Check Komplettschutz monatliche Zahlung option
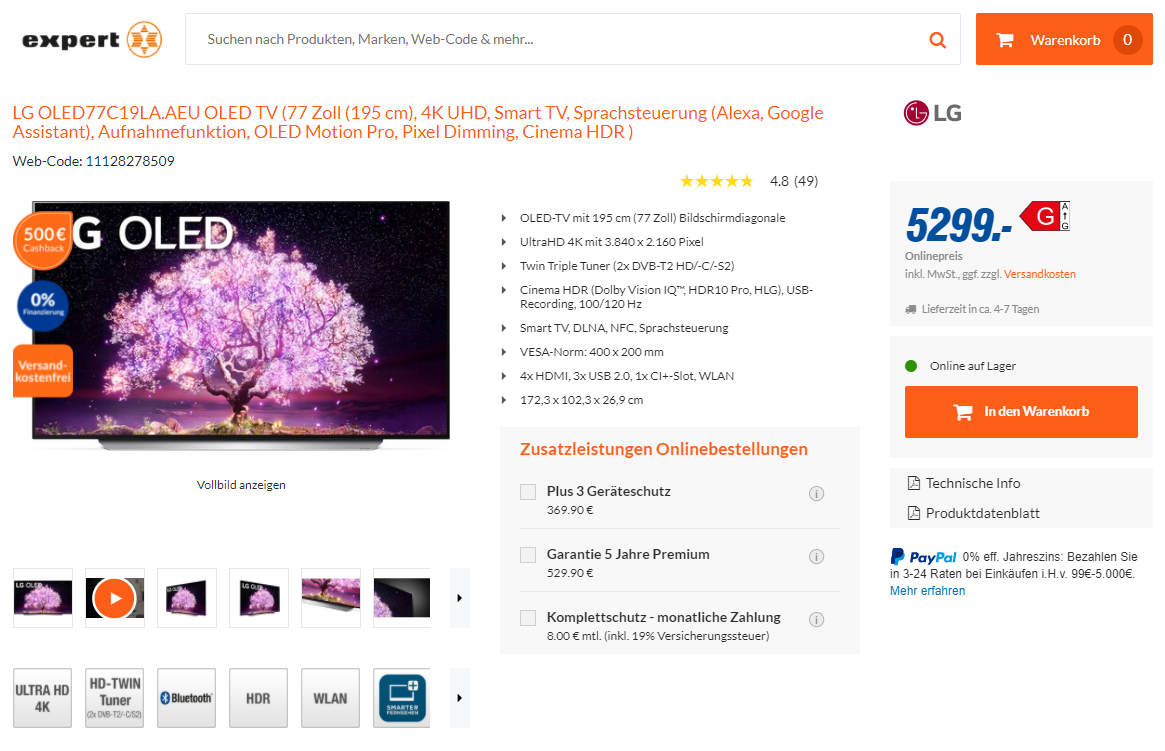The height and width of the screenshot is (751, 1165). (528, 618)
